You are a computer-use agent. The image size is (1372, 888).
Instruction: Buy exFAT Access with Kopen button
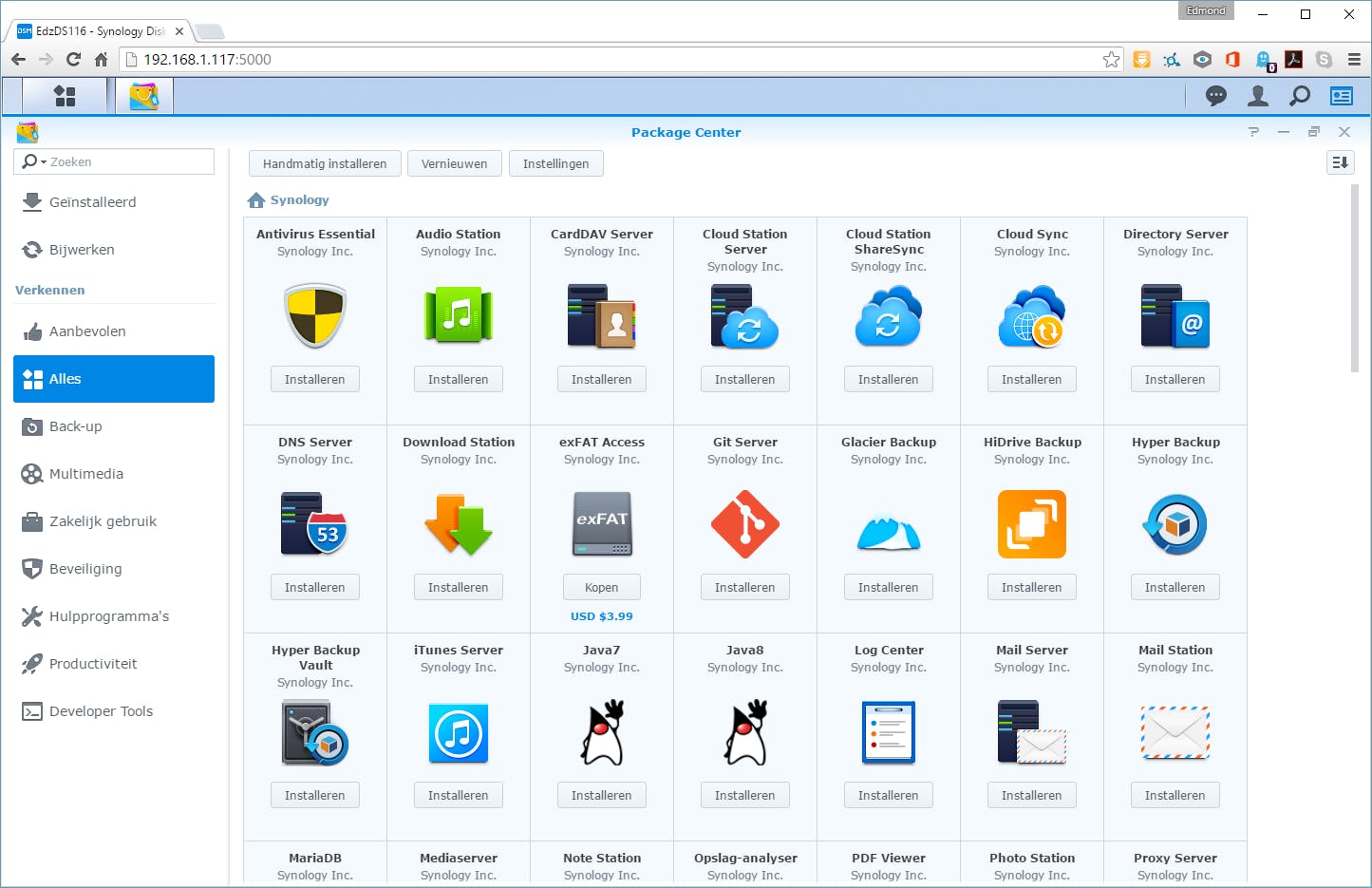tap(602, 587)
